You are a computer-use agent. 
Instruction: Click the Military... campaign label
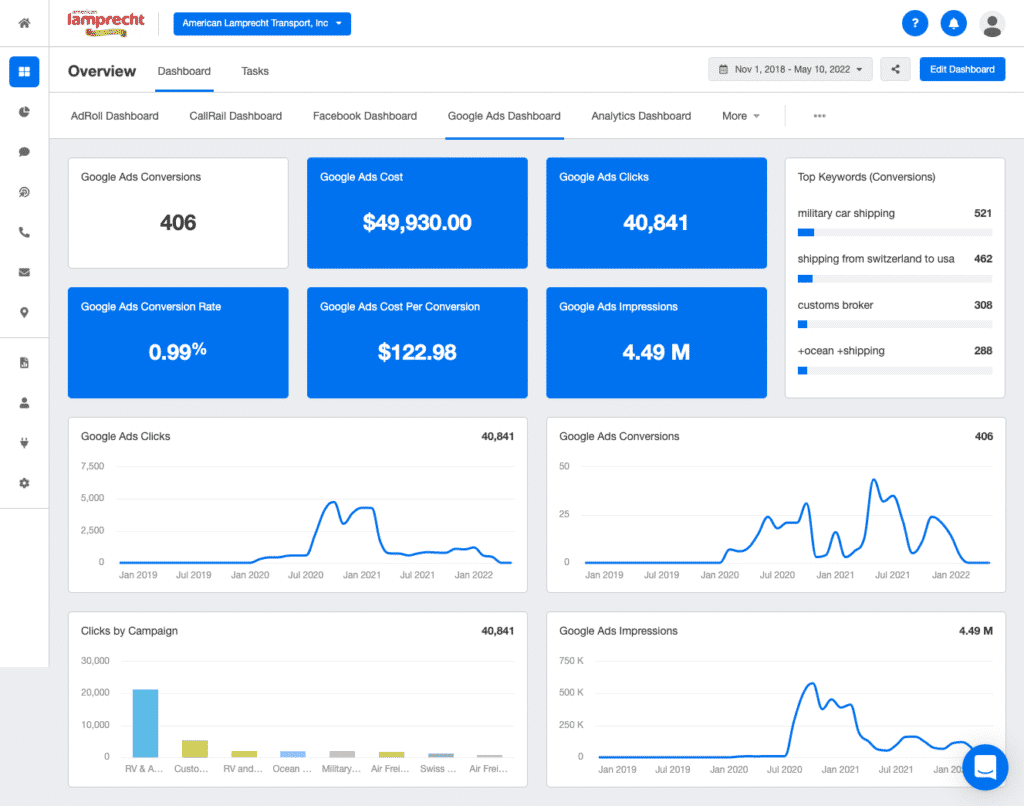coord(341,769)
